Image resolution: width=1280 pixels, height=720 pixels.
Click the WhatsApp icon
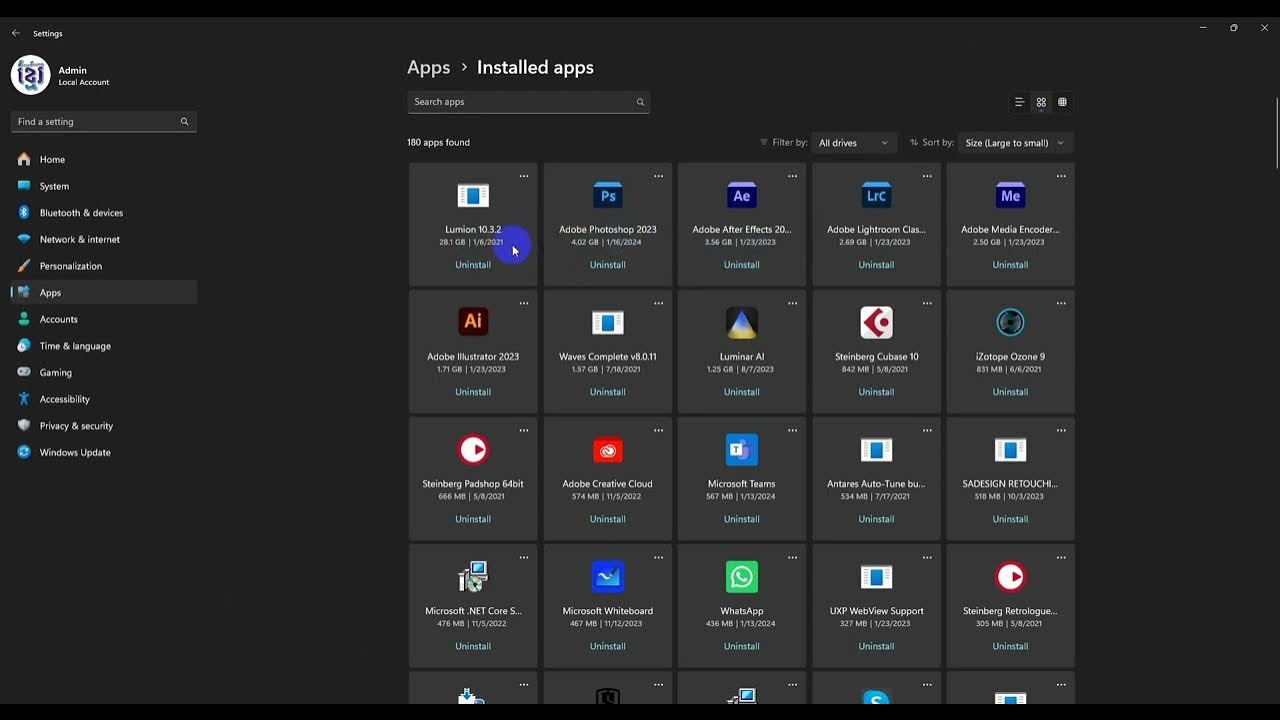click(742, 577)
